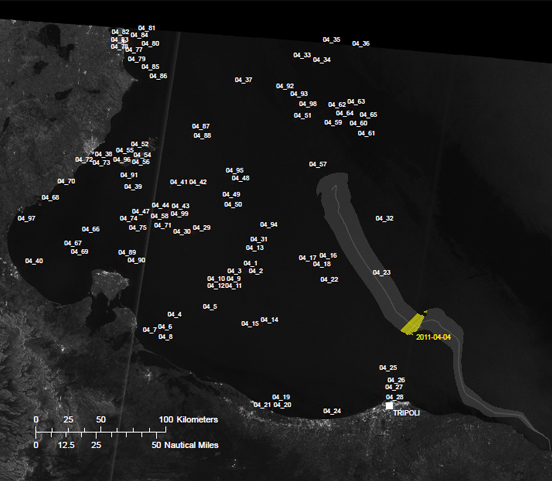The width and height of the screenshot is (552, 481).
Task: Click the 04_68 label
Action: (50, 198)
